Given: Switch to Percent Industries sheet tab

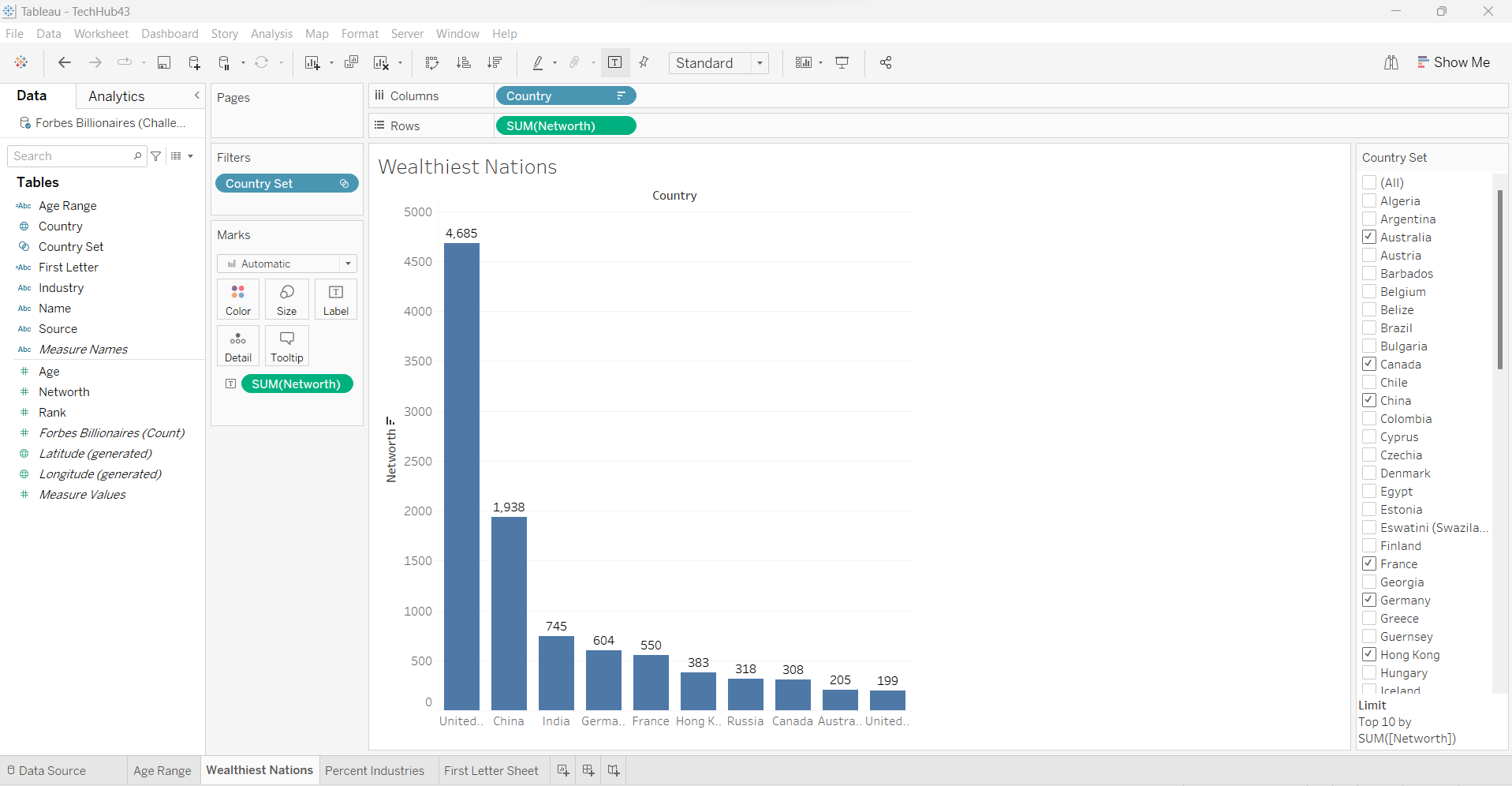Looking at the screenshot, I should point(375,770).
